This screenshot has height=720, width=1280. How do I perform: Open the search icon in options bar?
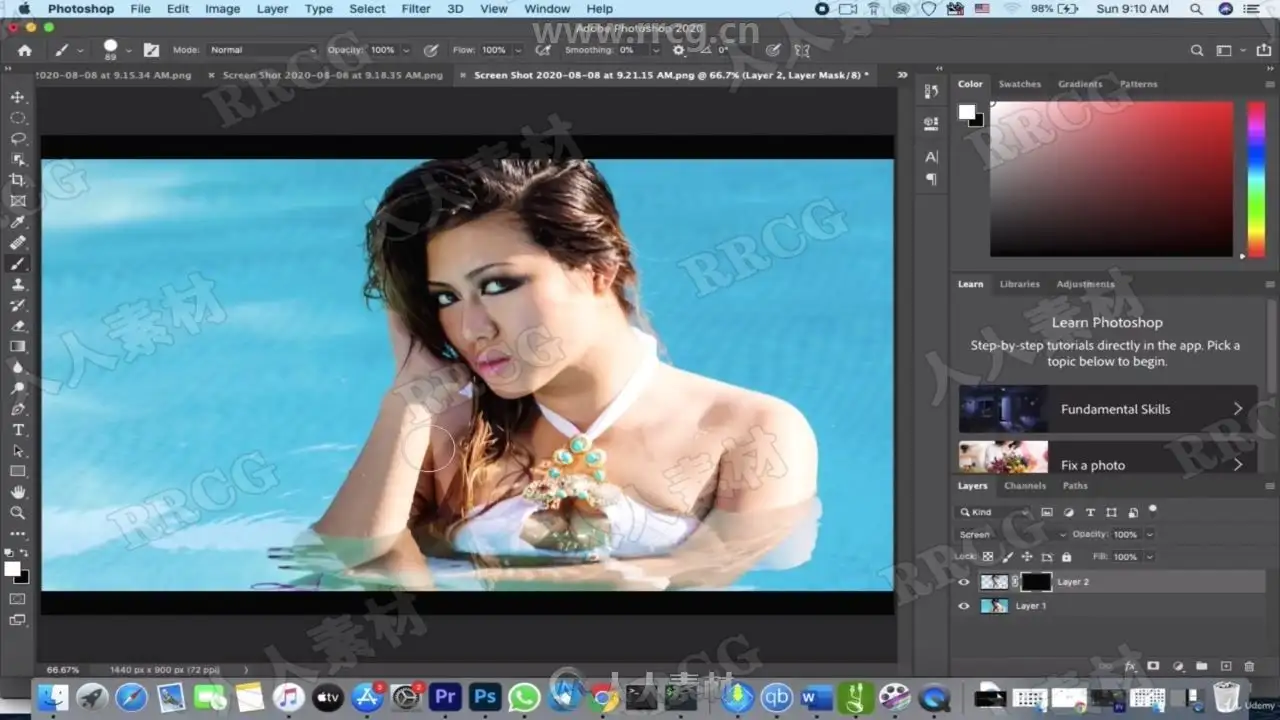pyautogui.click(x=1197, y=50)
